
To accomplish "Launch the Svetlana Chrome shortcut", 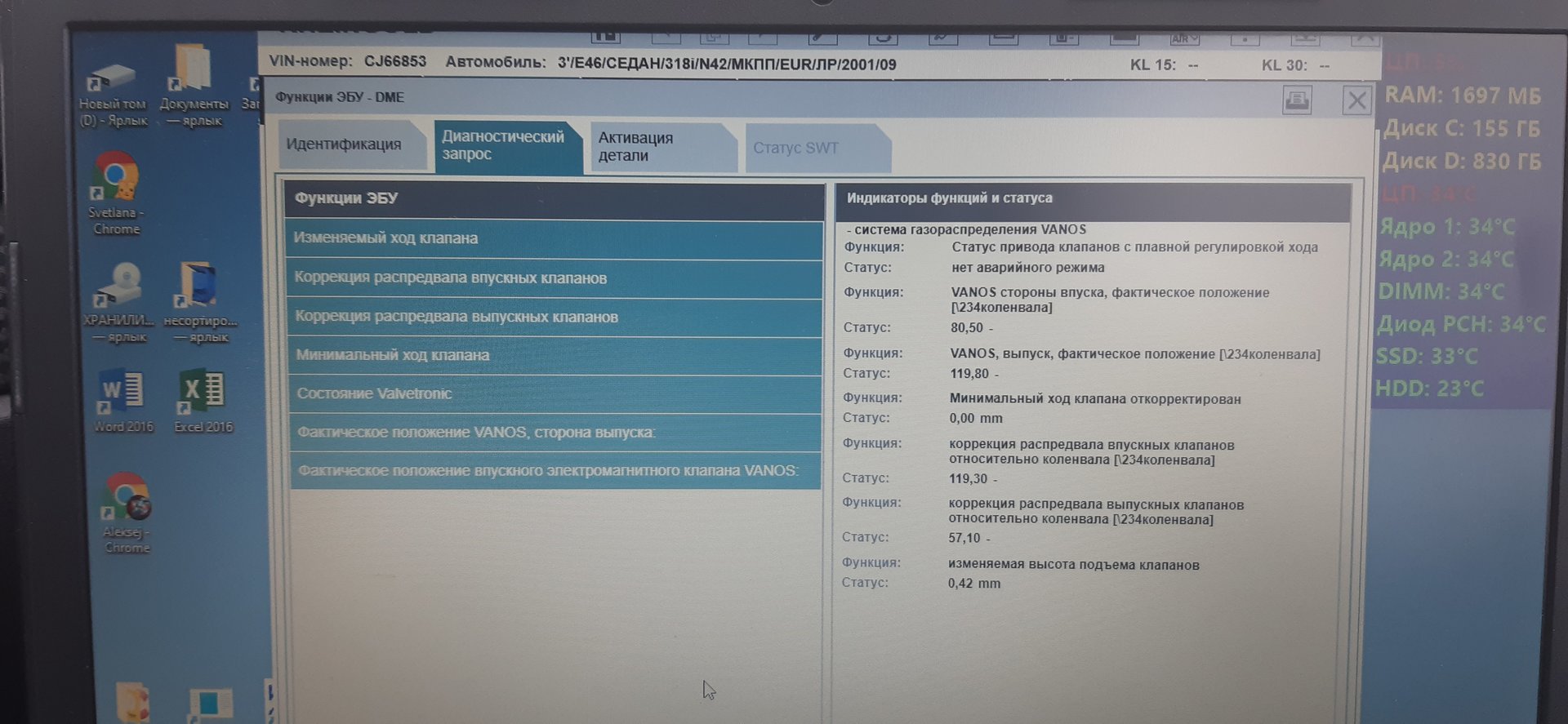I will pyautogui.click(x=115, y=193).
